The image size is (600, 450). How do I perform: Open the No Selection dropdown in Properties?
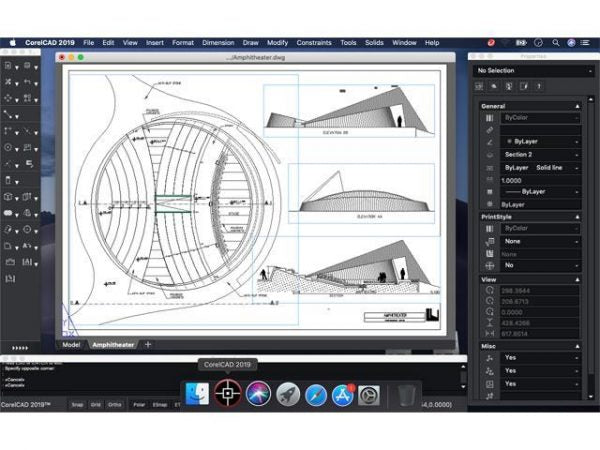tap(534, 71)
